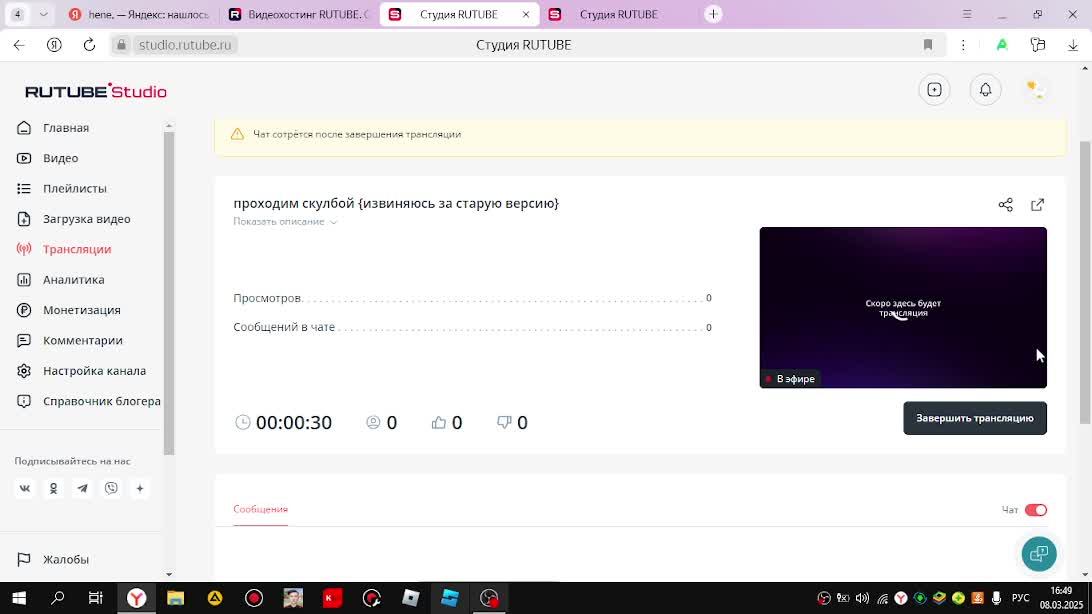
Task: Click the sidebar scrollbar down arrow
Action: point(169,574)
